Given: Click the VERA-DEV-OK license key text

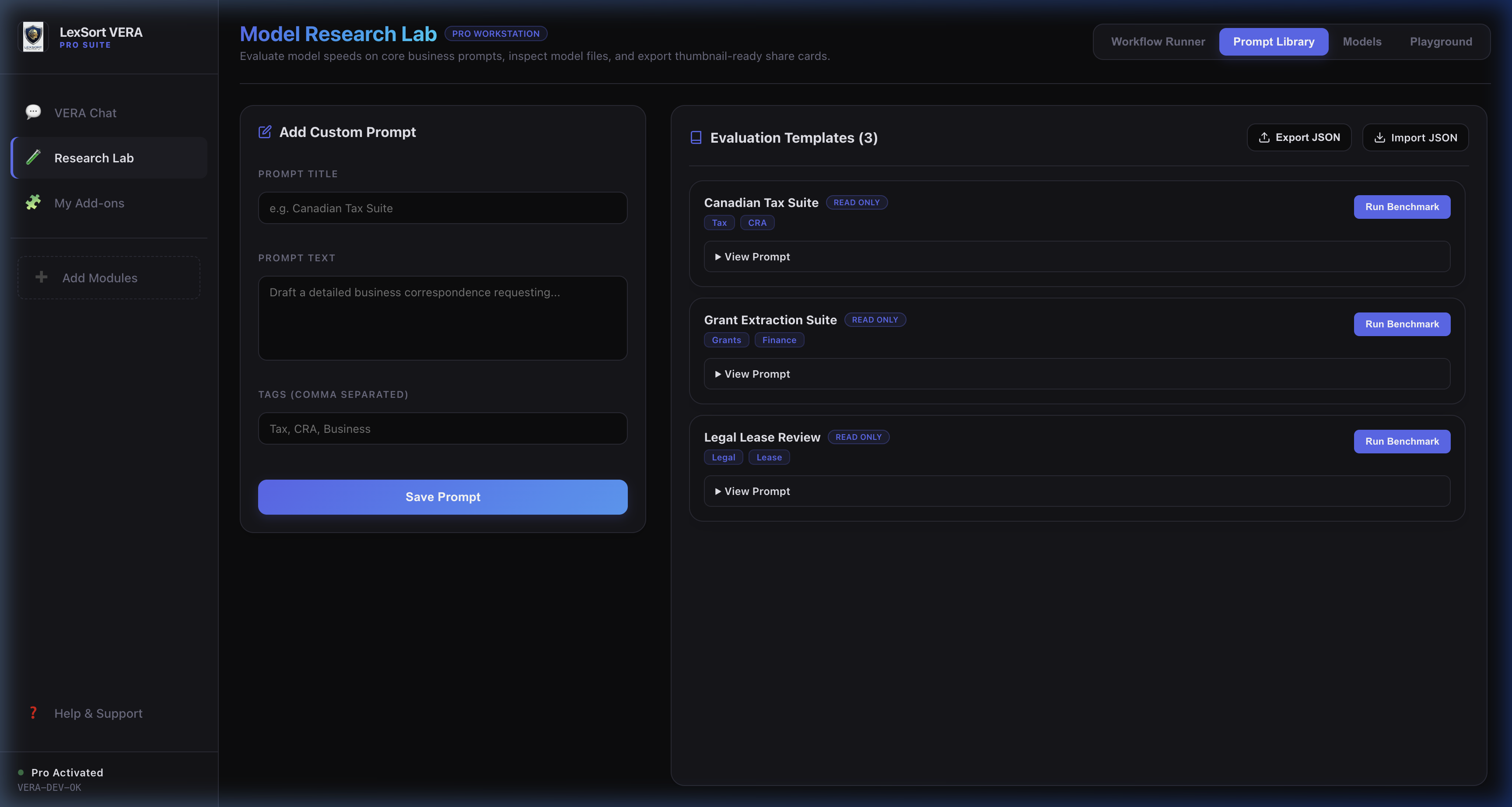Looking at the screenshot, I should point(49,787).
